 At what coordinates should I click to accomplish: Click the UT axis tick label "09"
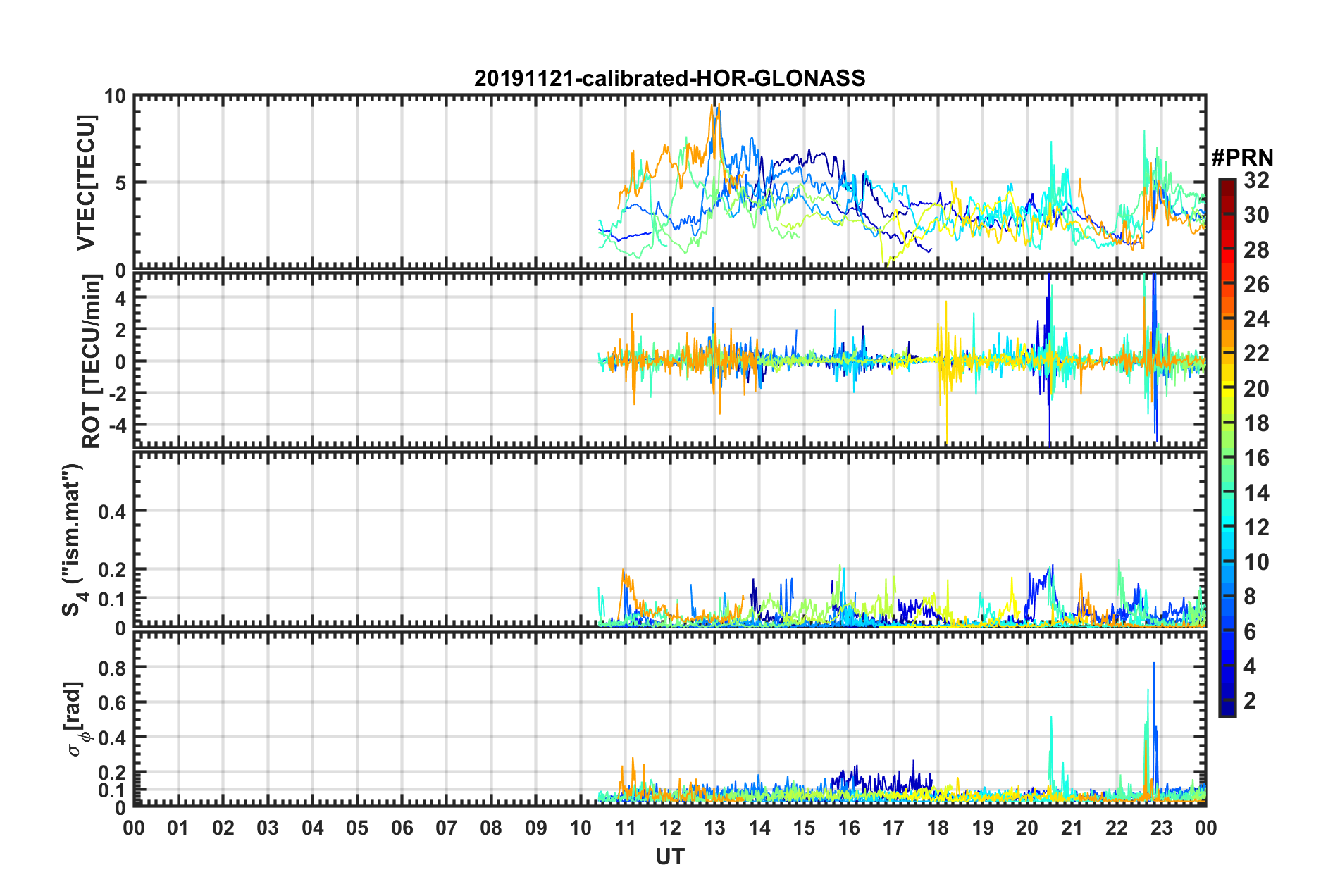[x=536, y=827]
